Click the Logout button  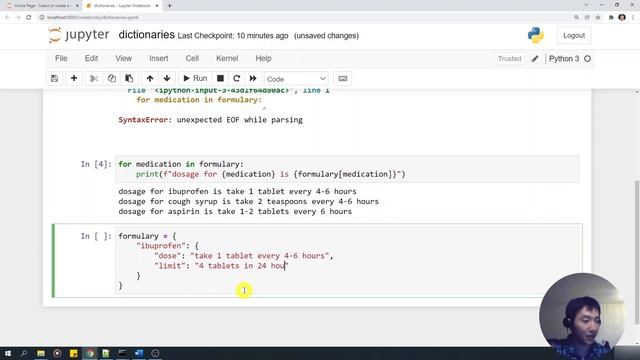pos(574,36)
